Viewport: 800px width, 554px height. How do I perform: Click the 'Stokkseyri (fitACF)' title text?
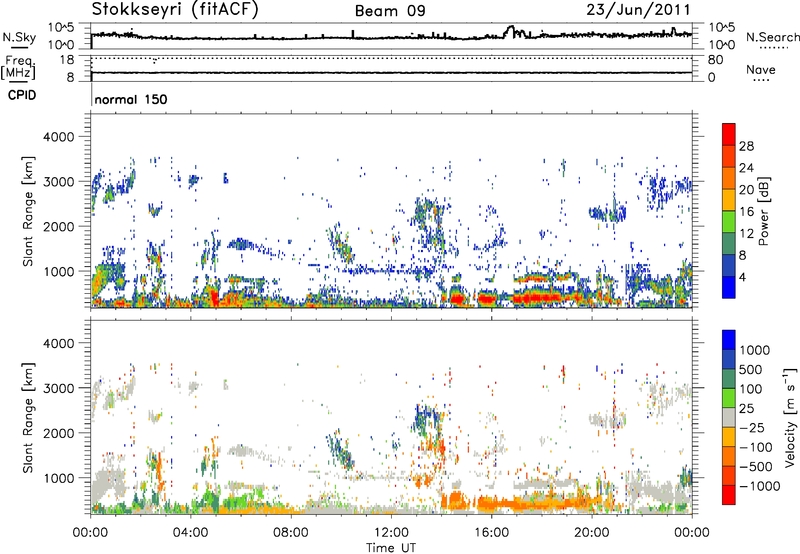(175, 10)
